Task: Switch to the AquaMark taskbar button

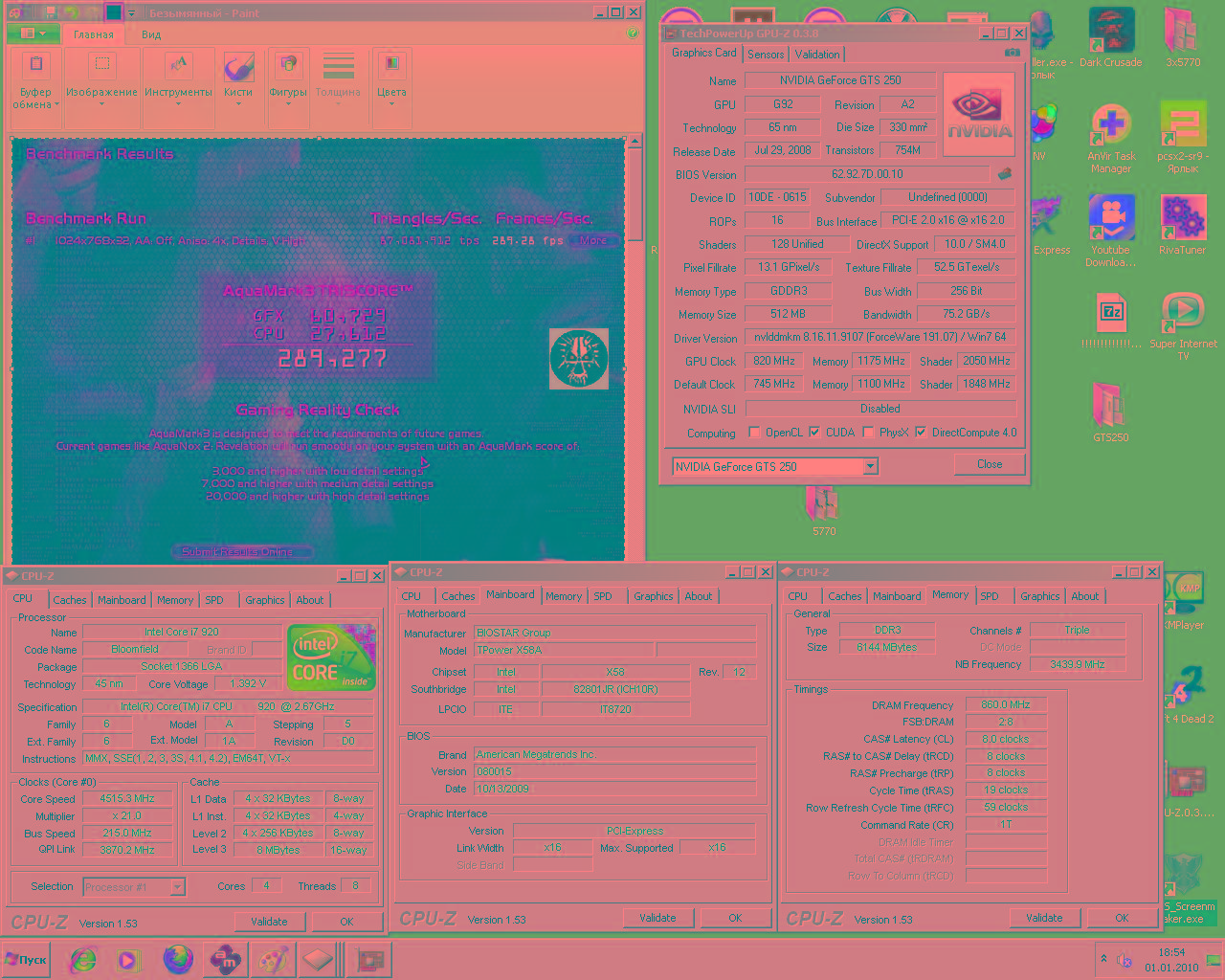Action: point(226,960)
